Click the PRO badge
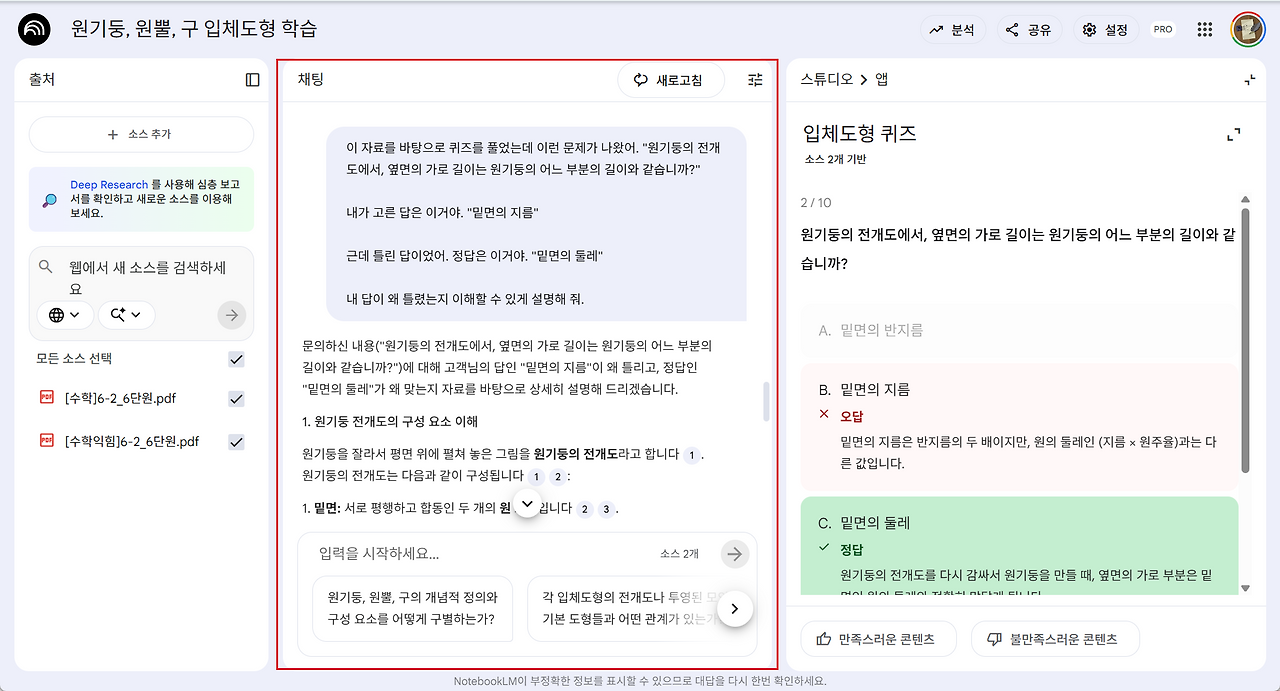1280x691 pixels. coord(1163,30)
